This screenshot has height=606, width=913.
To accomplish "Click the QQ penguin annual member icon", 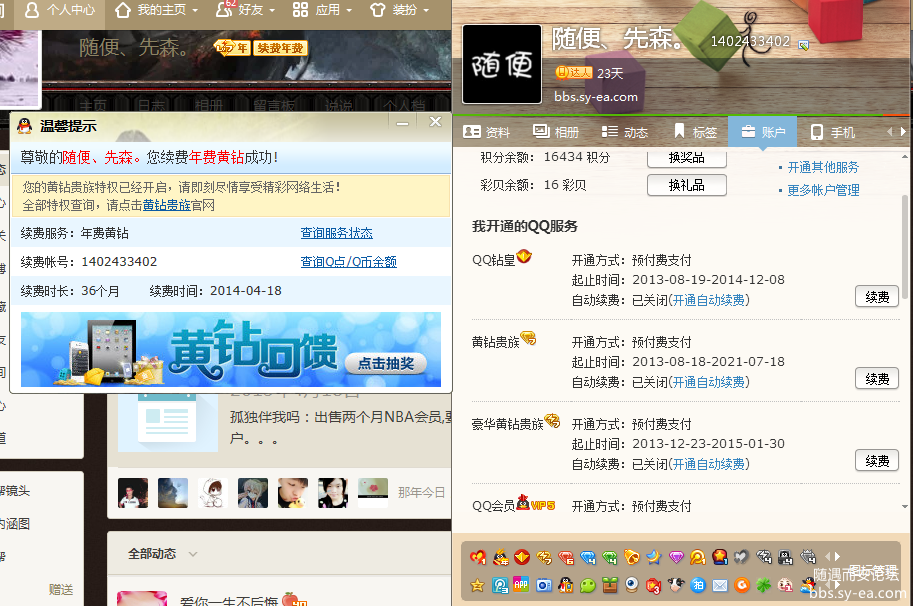I will [500, 557].
